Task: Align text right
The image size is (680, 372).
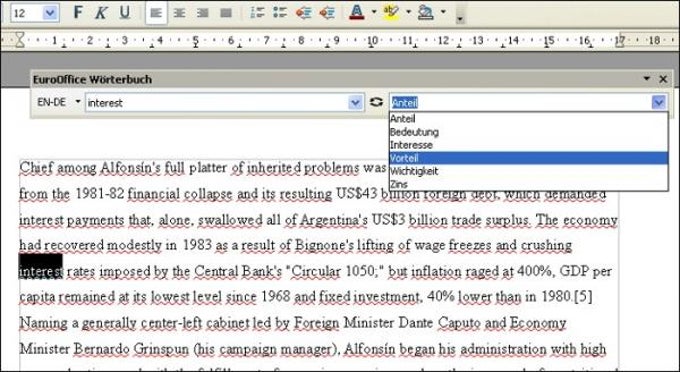Action: 203,13
